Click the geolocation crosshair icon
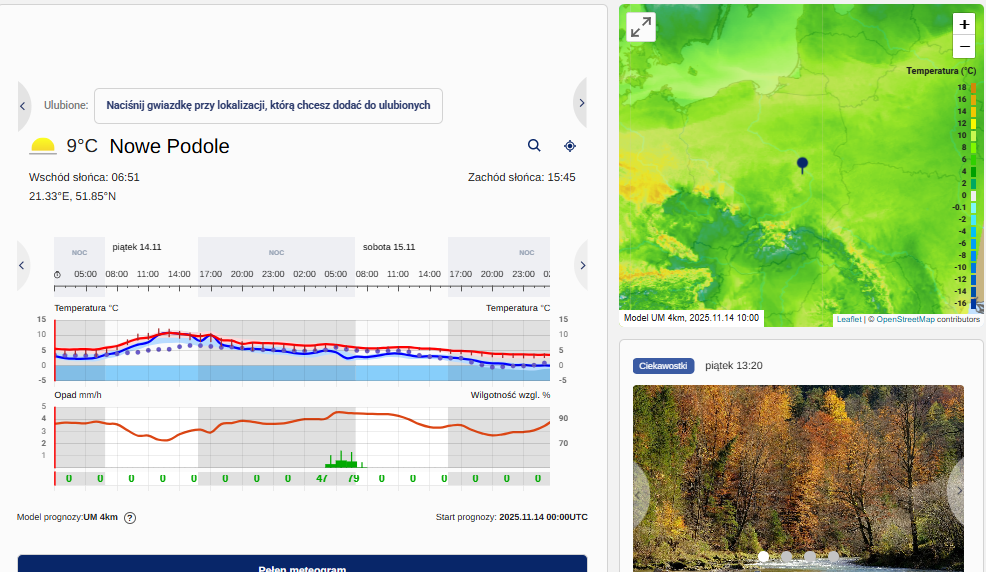 [x=570, y=146]
